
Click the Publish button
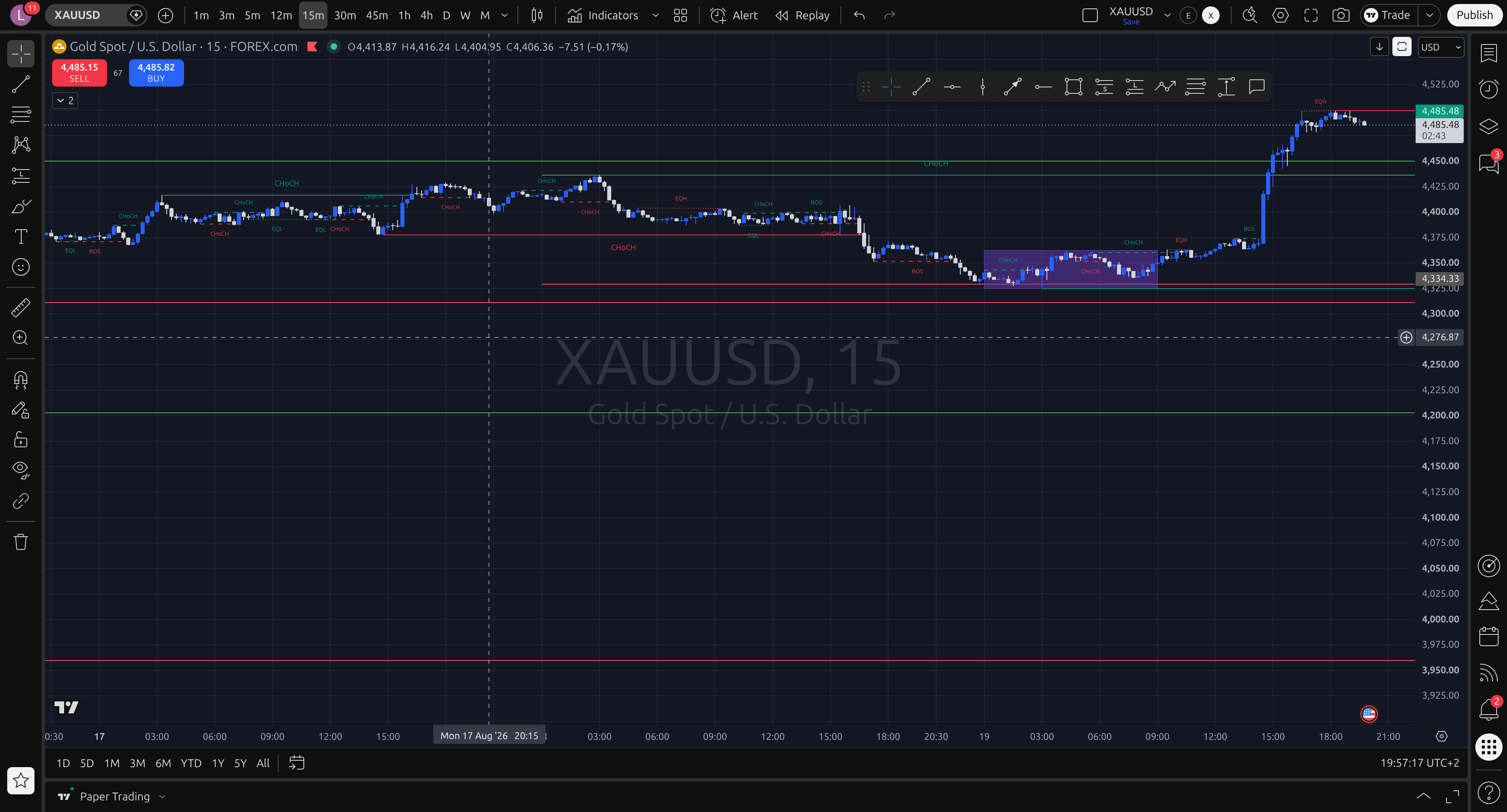click(1474, 15)
